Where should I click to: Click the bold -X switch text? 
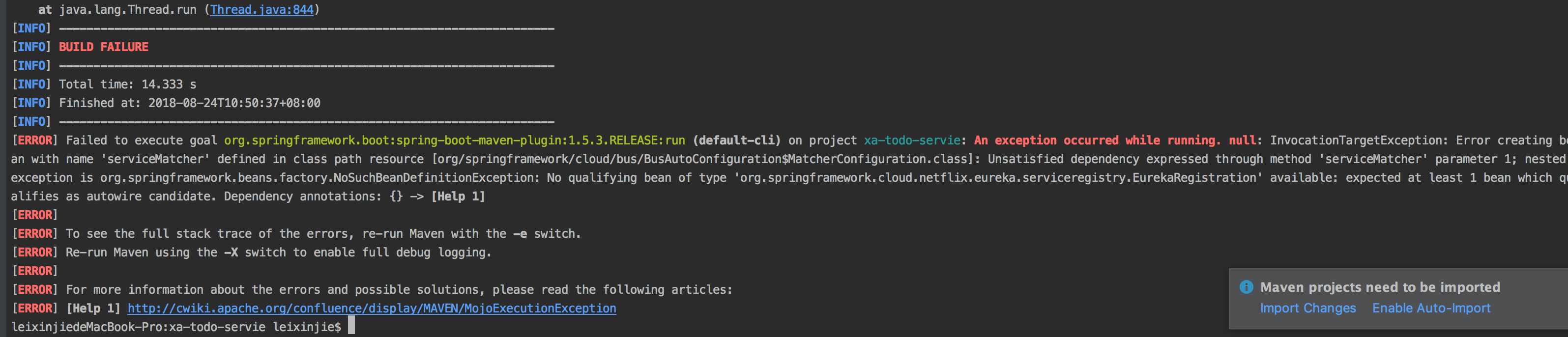tap(231, 253)
